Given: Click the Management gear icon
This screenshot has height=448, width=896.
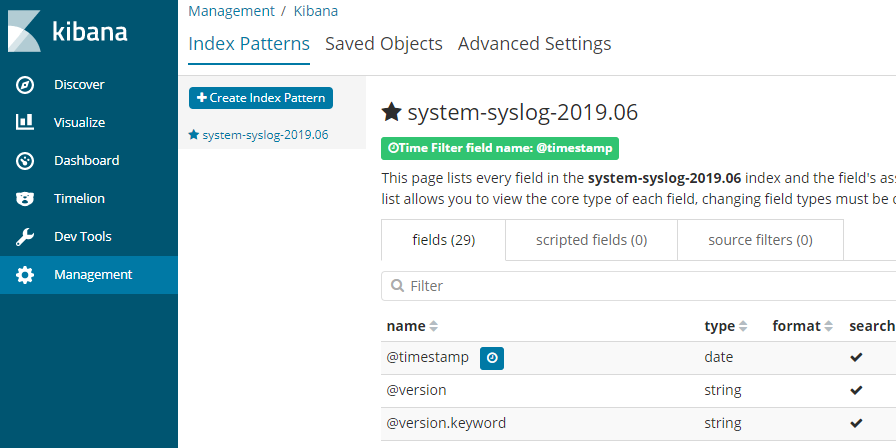Looking at the screenshot, I should tap(25, 275).
